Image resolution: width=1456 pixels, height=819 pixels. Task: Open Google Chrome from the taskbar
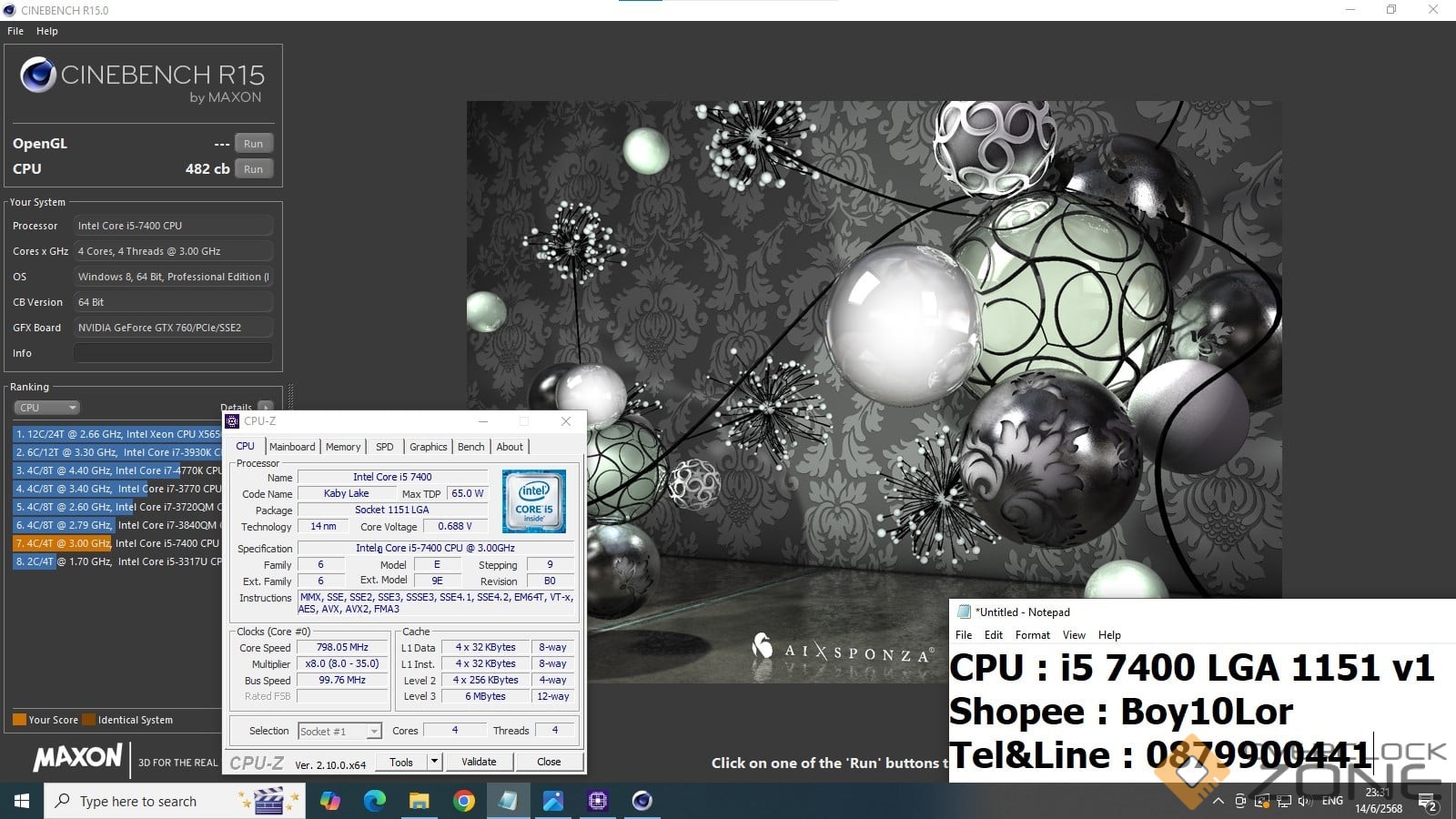[463, 801]
